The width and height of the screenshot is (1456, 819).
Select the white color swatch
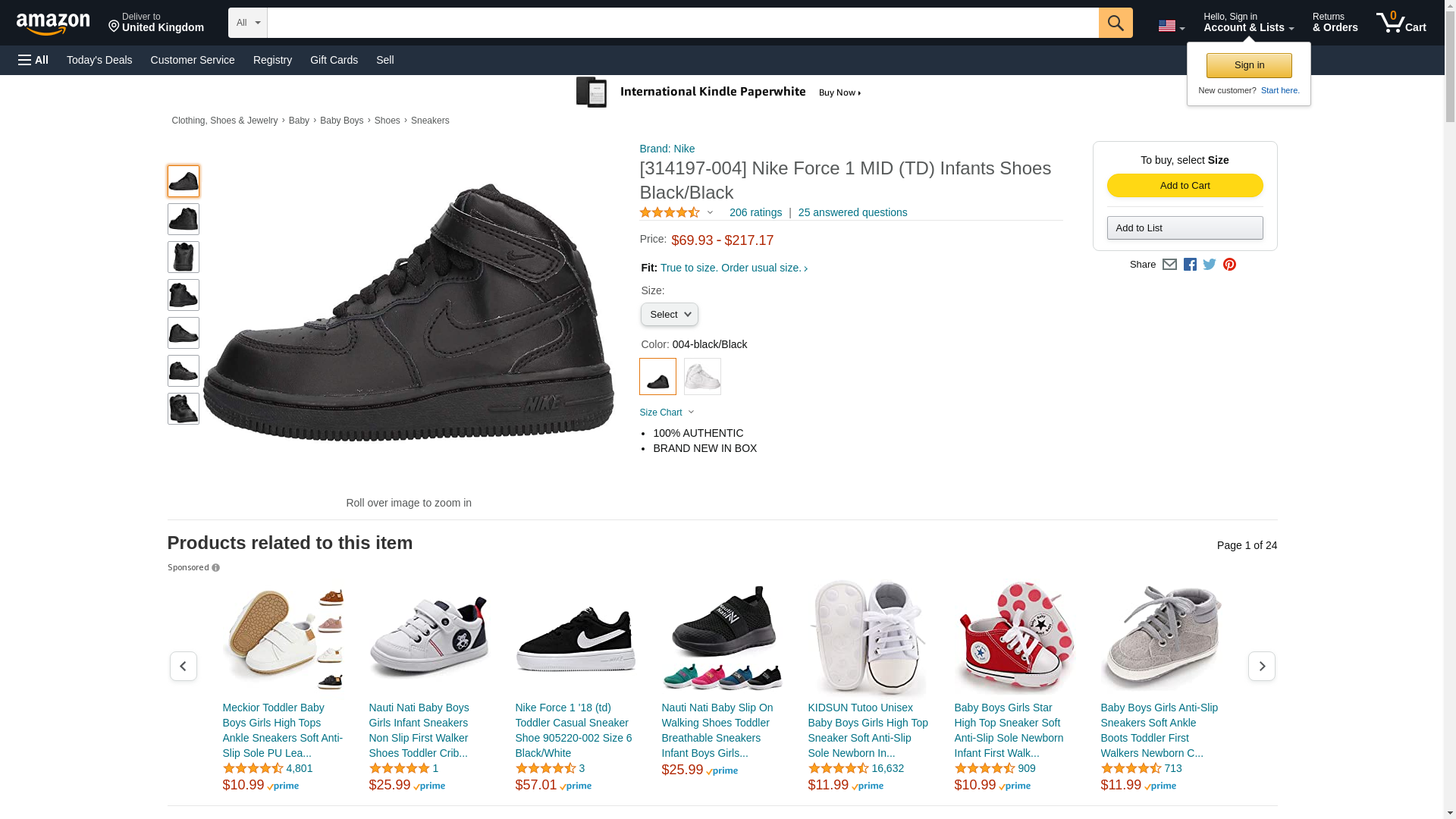702,376
